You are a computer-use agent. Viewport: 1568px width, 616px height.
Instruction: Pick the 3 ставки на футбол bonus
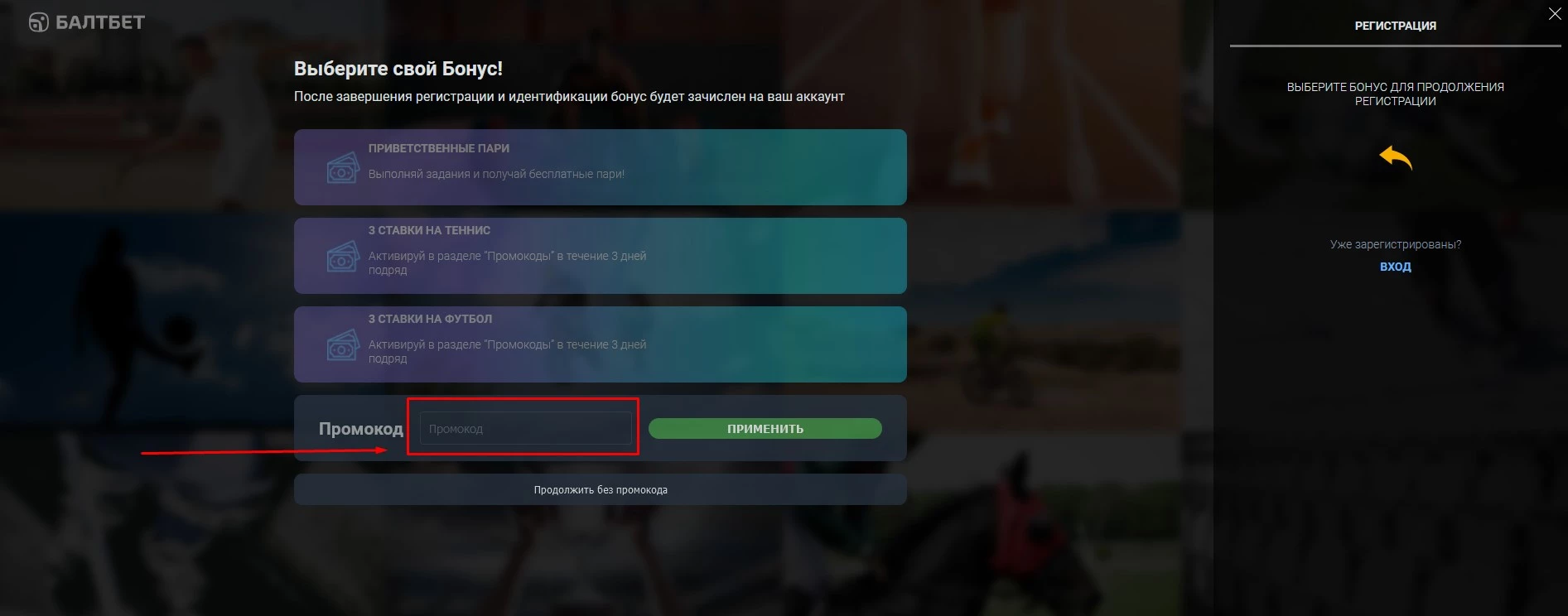(x=600, y=344)
